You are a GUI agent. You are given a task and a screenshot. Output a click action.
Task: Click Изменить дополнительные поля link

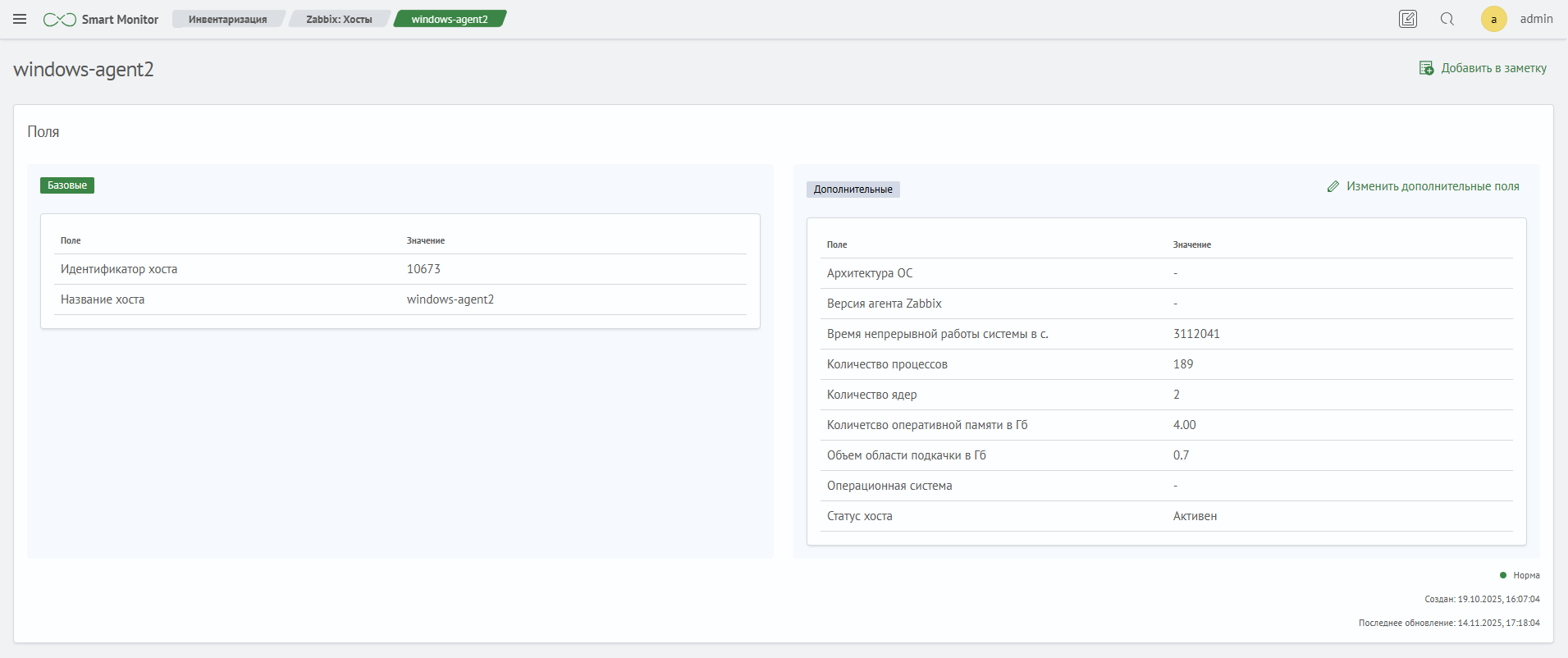click(x=1433, y=187)
